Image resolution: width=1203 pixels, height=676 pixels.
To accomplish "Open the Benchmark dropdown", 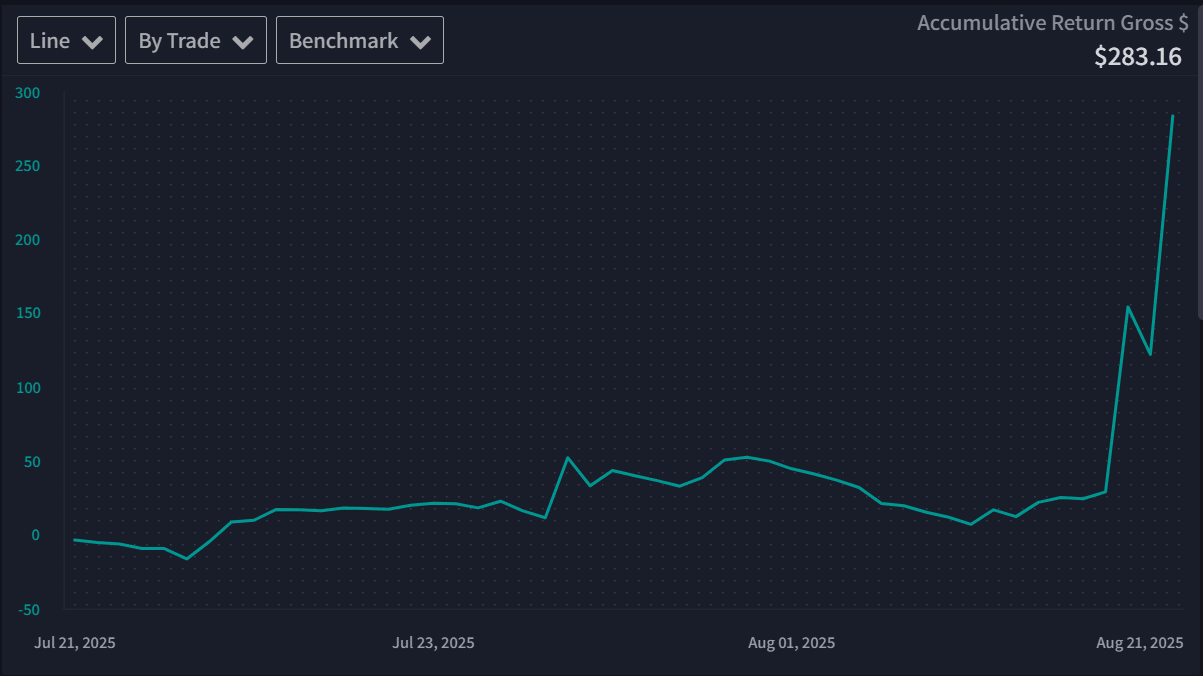I will 359,41.
